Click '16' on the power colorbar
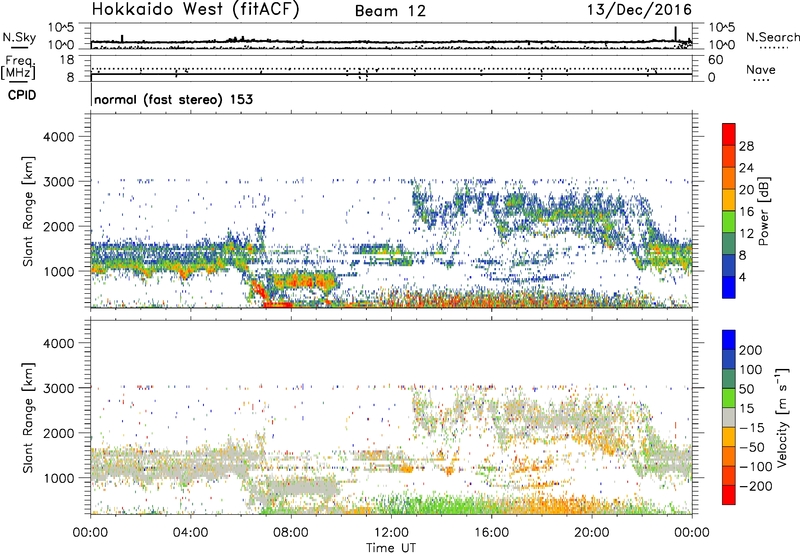The width and height of the screenshot is (800, 554). pos(746,212)
